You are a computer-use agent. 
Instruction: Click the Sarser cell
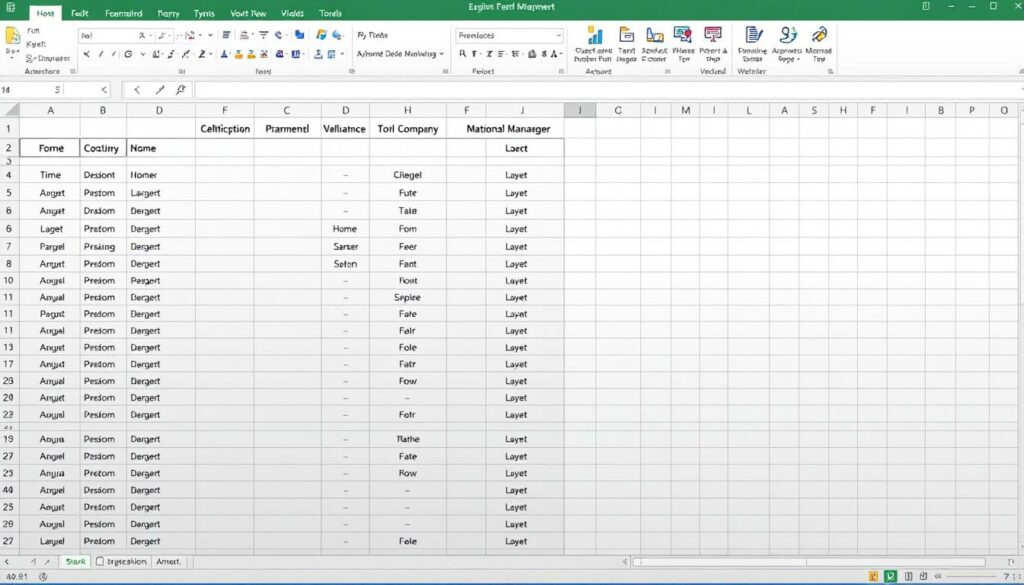[x=345, y=247]
